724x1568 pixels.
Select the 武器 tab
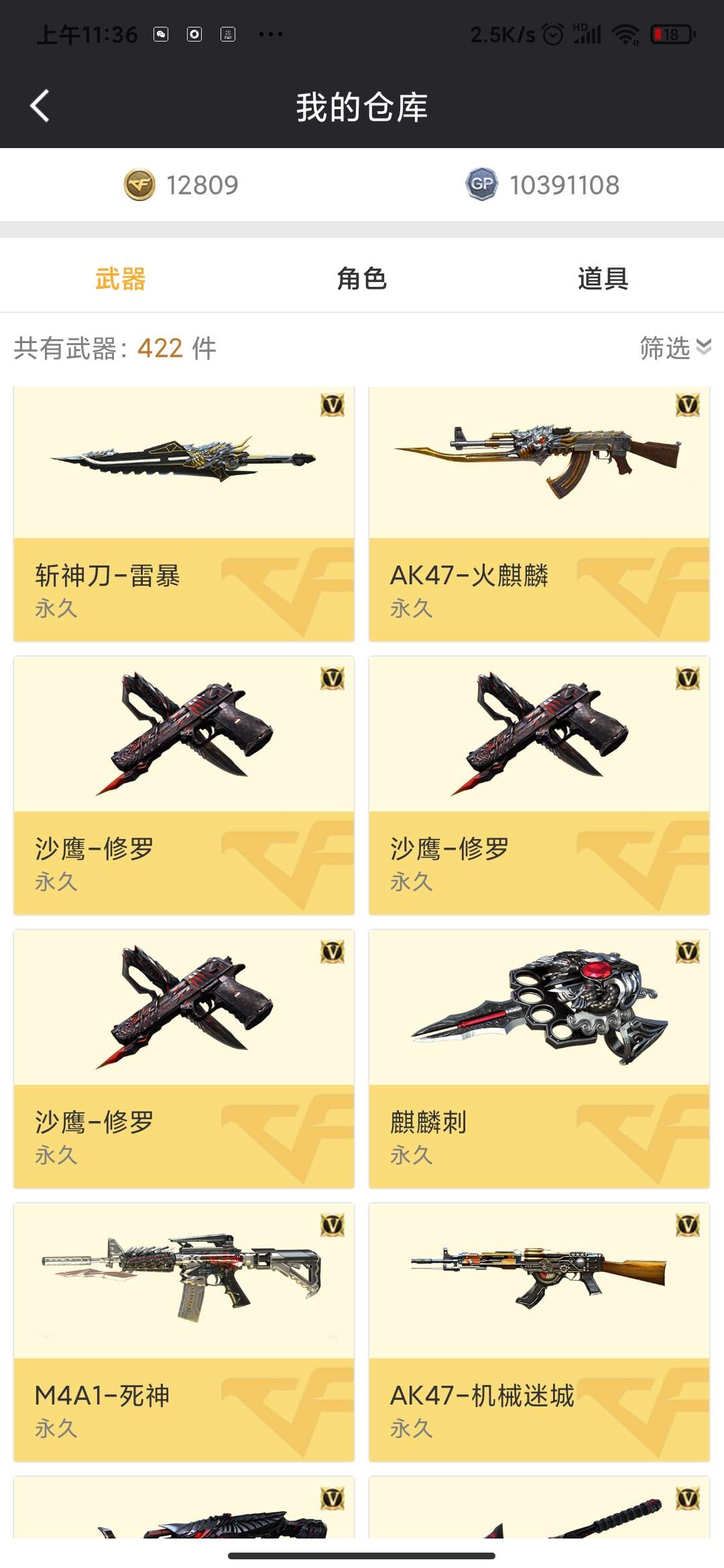(121, 278)
